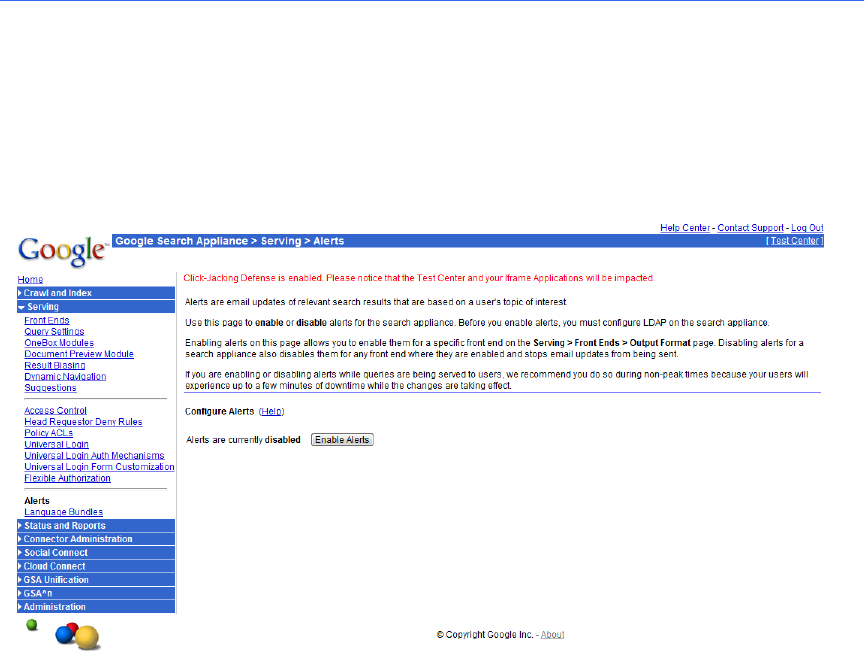Open Policy ACLs
The height and width of the screenshot is (654, 865).
49,433
